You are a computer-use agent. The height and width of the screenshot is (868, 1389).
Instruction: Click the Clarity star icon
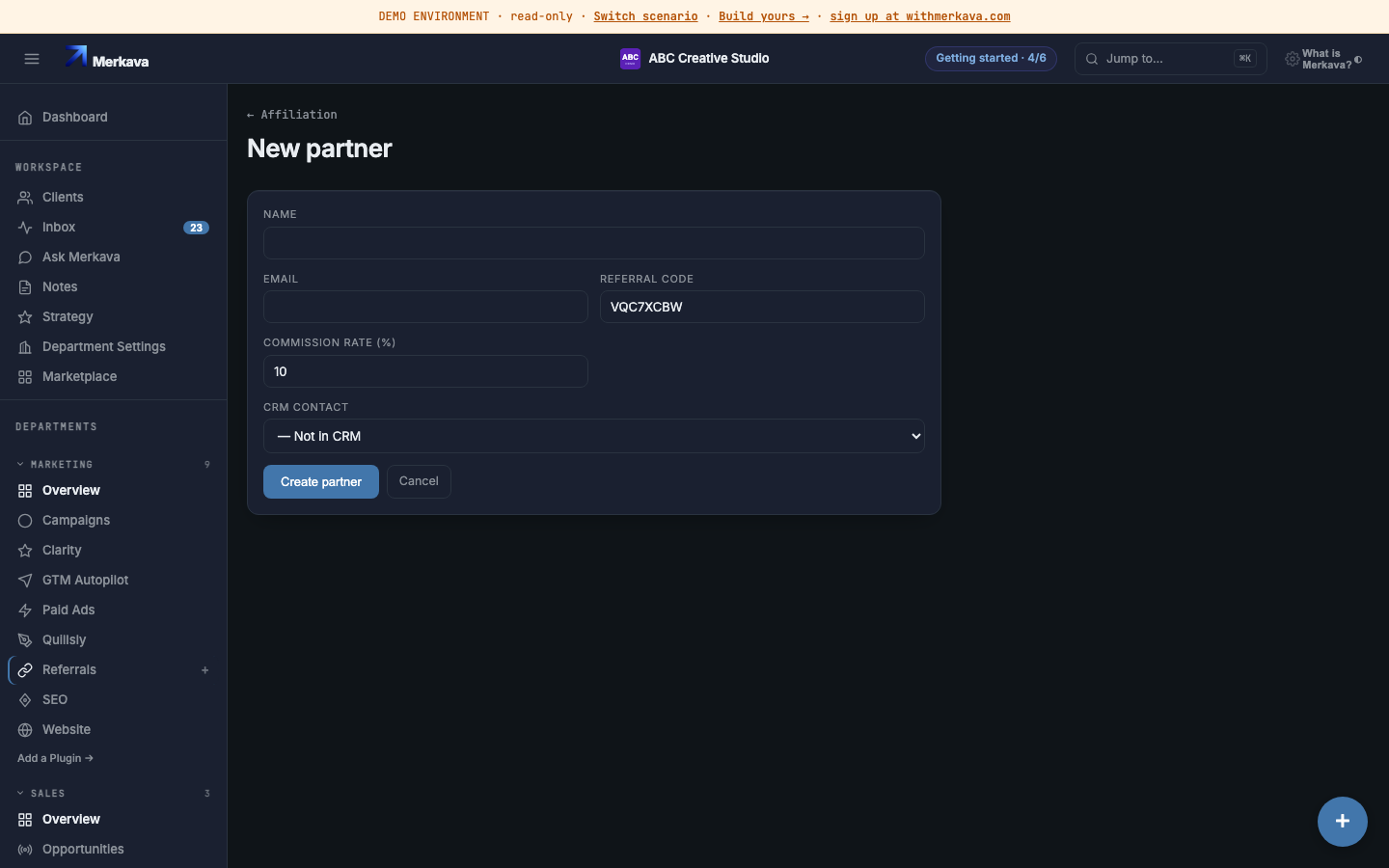pos(25,551)
